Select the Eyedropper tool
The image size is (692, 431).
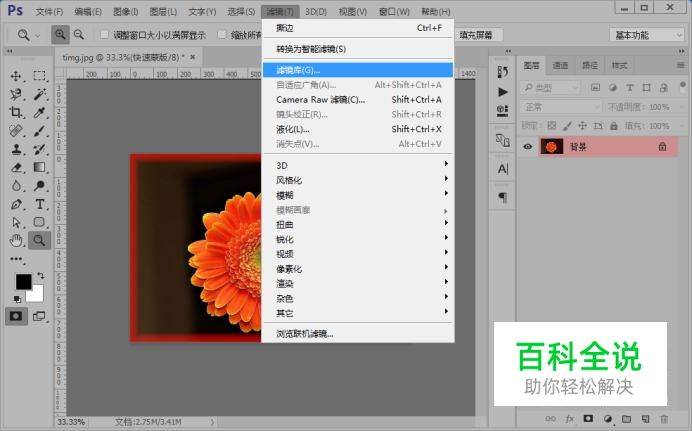pyautogui.click(x=39, y=112)
